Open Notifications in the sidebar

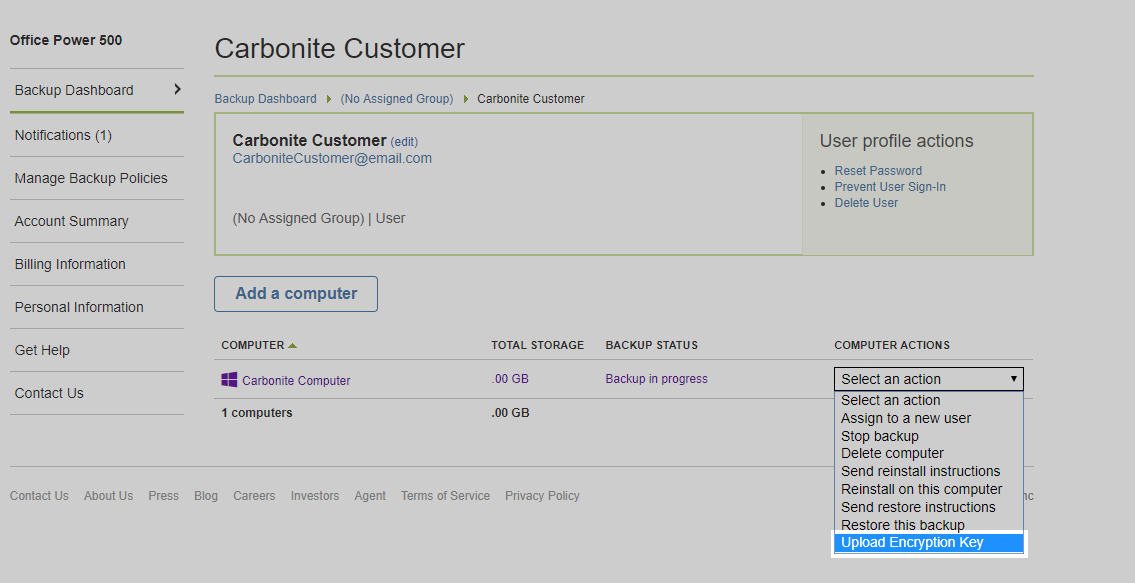[x=63, y=135]
